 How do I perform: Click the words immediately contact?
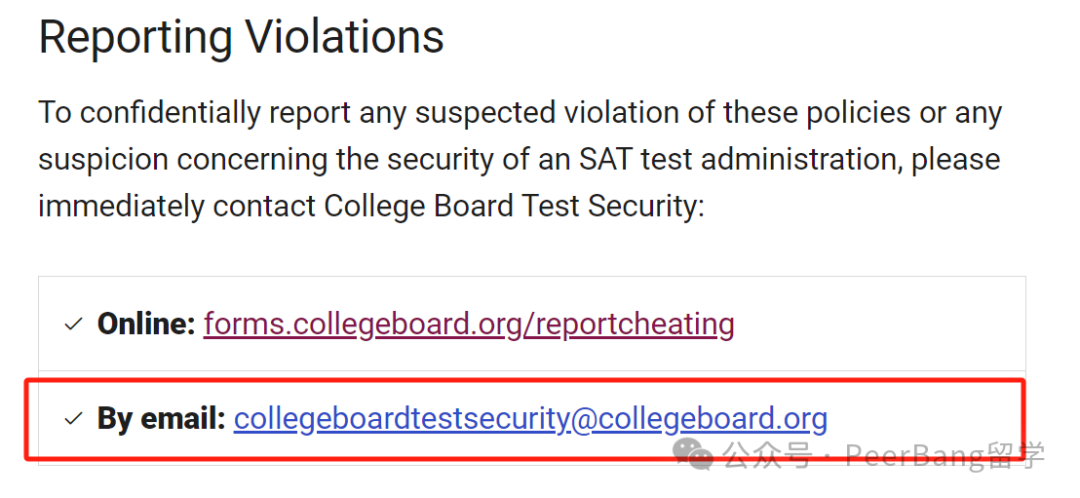tap(177, 206)
